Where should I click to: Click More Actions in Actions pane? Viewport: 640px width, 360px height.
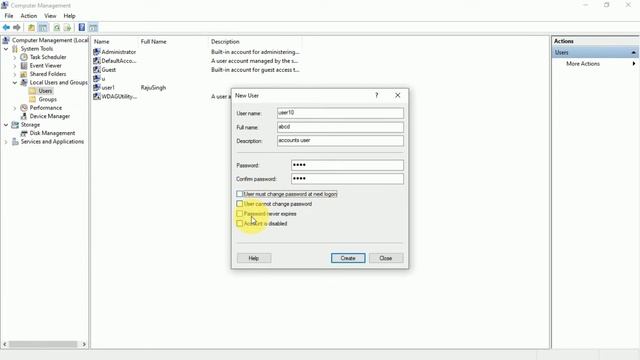(583, 64)
